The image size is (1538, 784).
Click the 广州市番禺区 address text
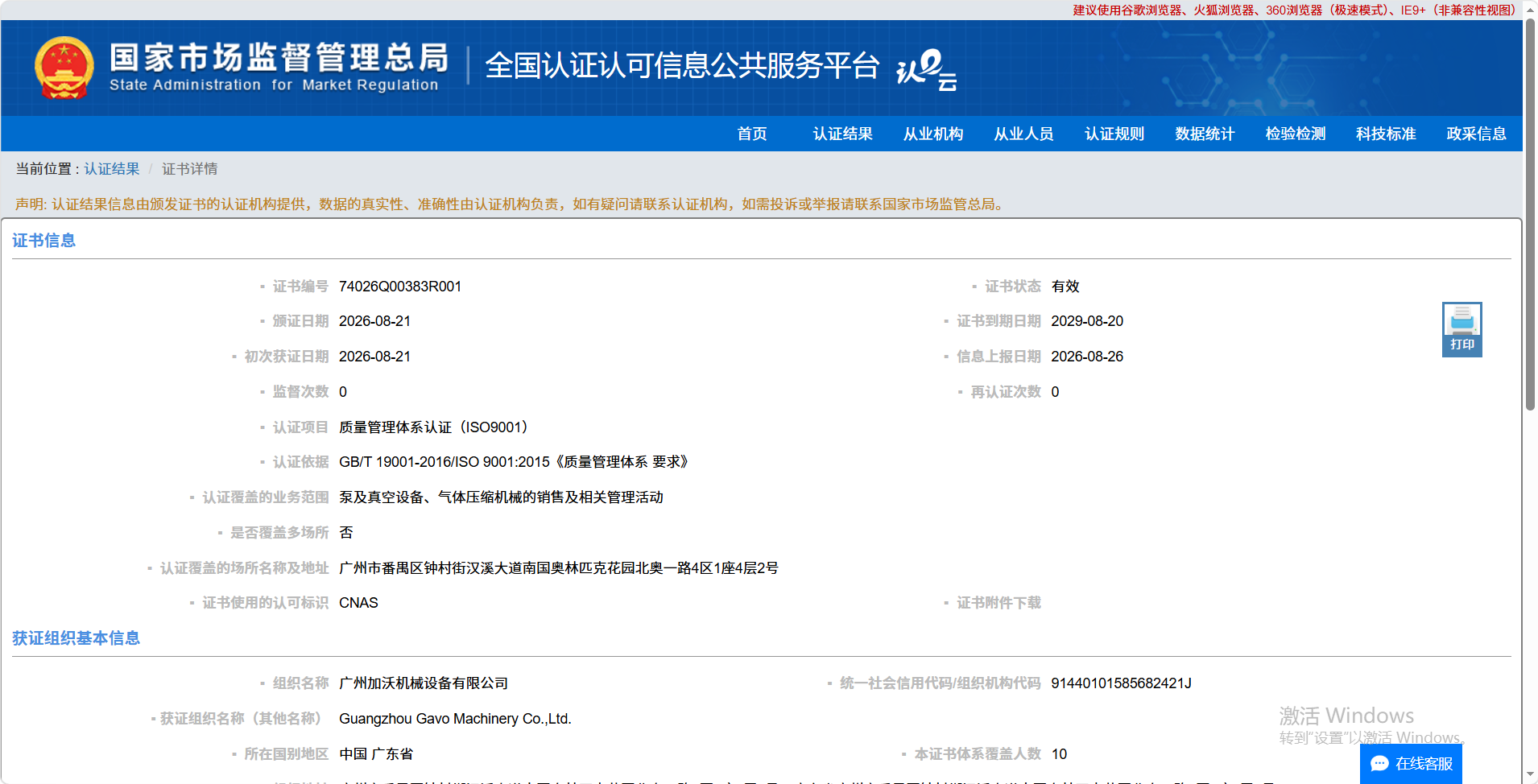pos(559,568)
